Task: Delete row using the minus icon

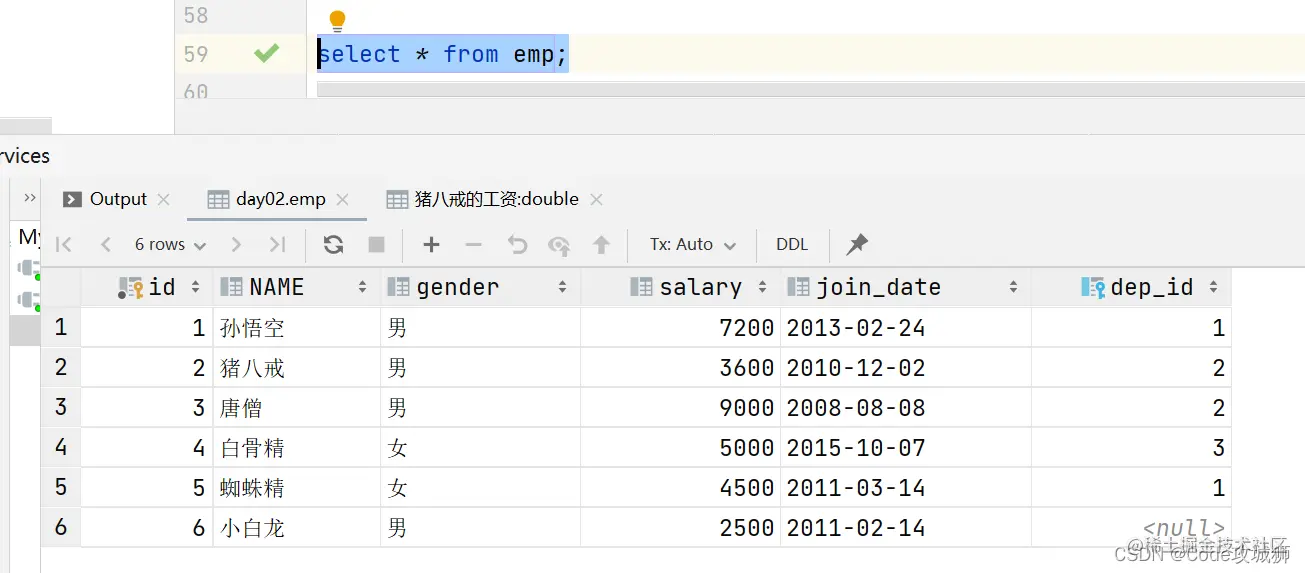Action: pos(474,245)
